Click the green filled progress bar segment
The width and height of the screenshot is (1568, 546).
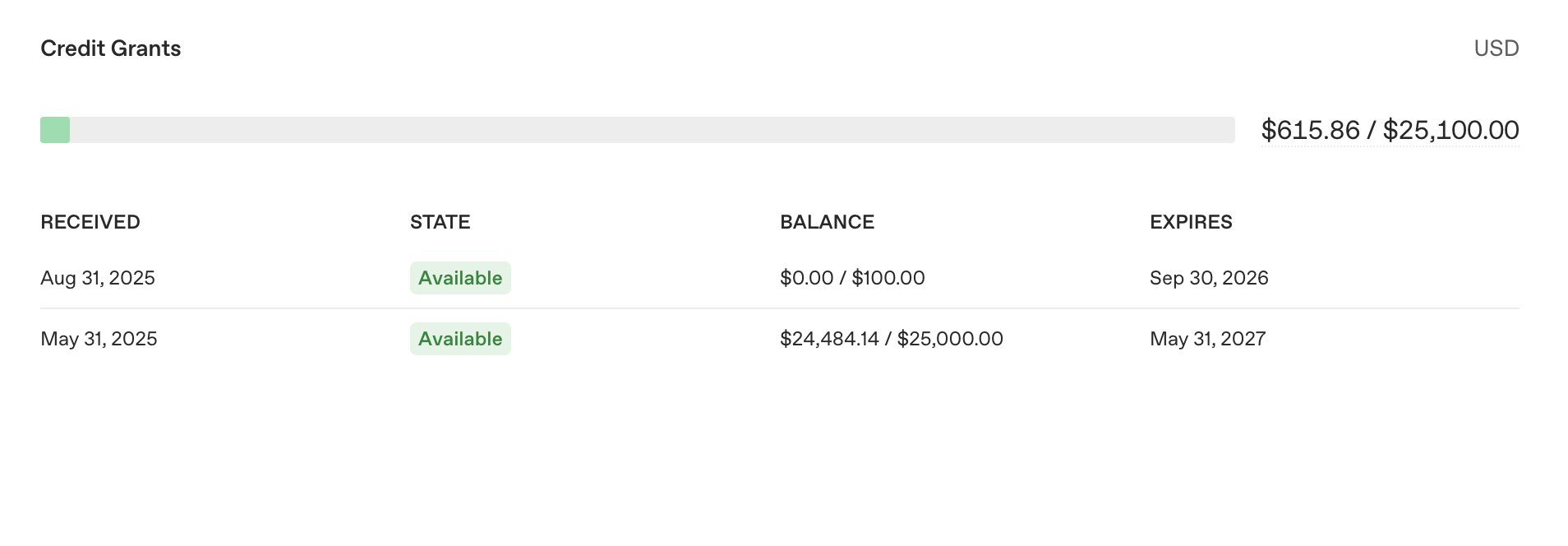click(55, 130)
